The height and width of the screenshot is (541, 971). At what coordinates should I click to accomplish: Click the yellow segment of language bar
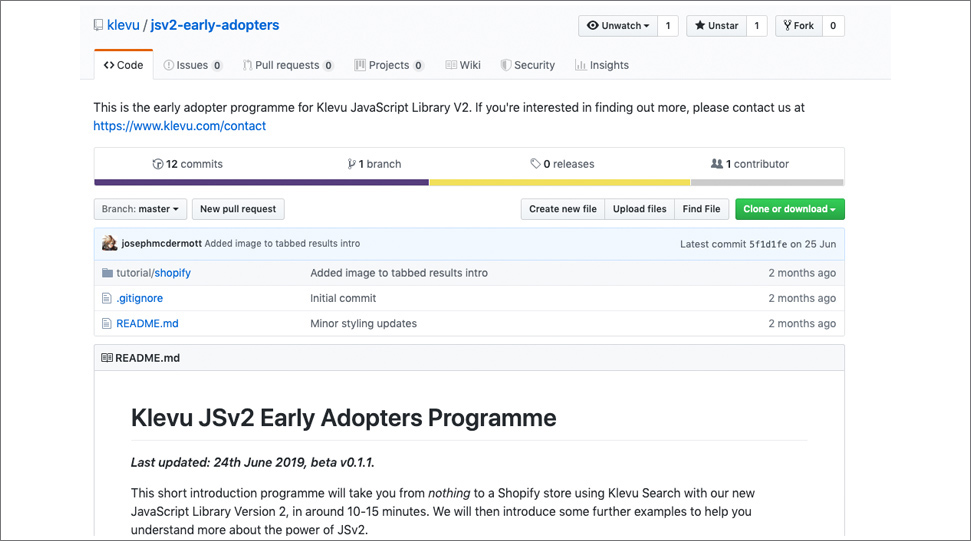click(560, 183)
